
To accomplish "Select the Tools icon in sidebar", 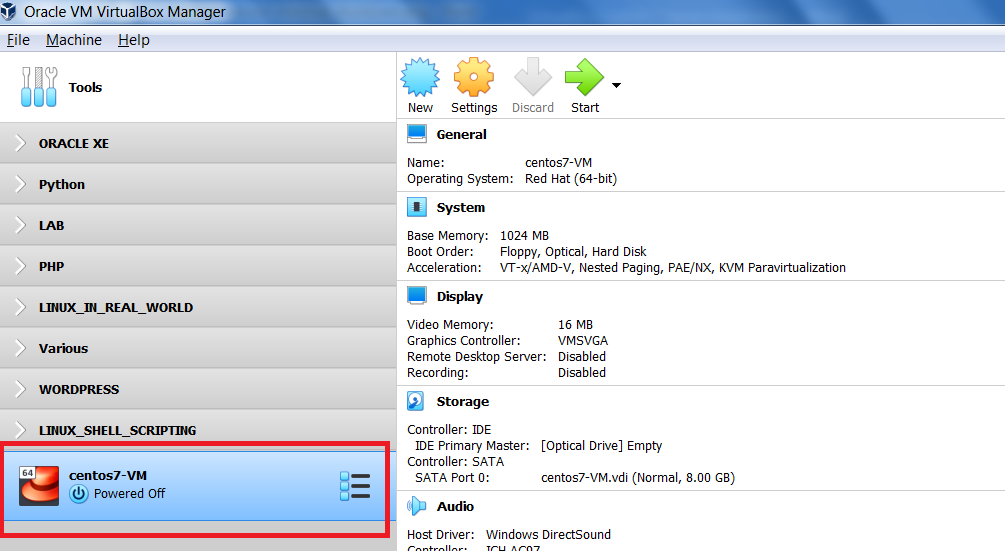I will click(x=39, y=88).
